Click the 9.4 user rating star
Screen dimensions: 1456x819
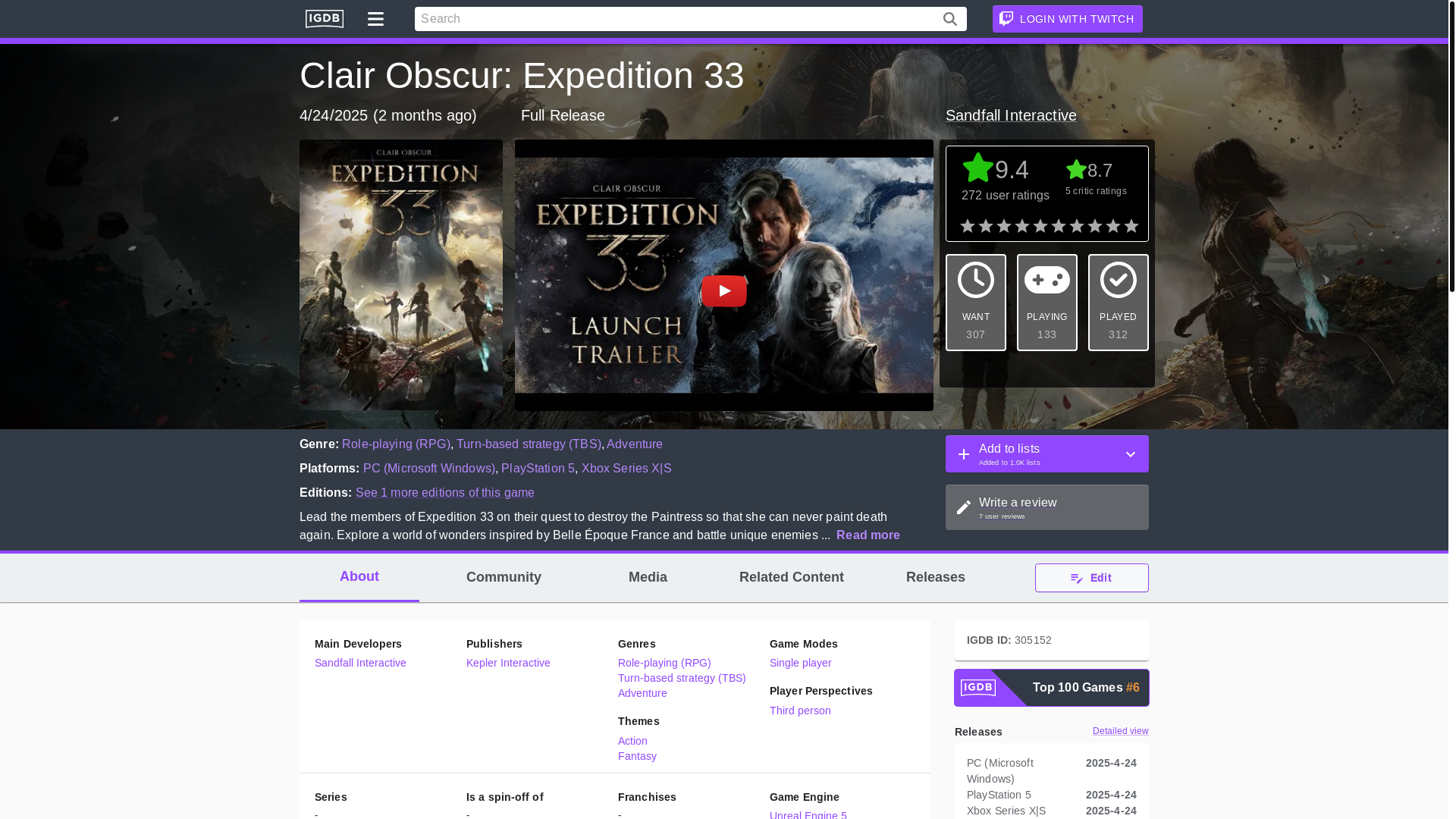click(x=977, y=168)
